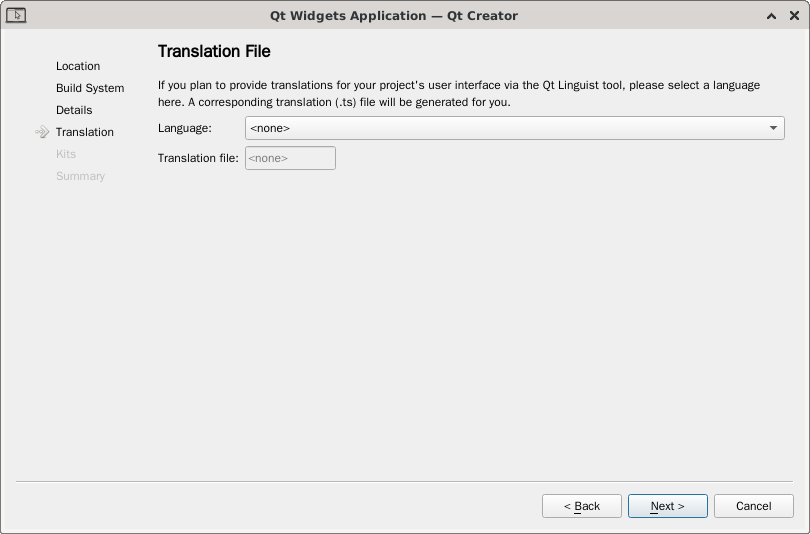Open the window menu icon in title bar
Image resolution: width=810 pixels, height=534 pixels.
pos(16,15)
